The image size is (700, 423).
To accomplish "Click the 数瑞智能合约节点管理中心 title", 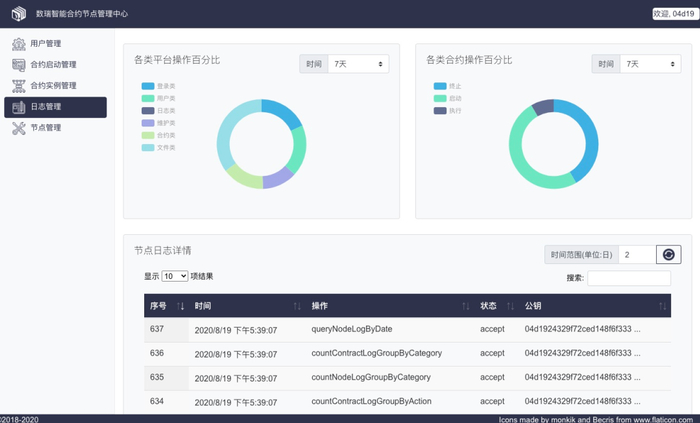I will tap(82, 14).
